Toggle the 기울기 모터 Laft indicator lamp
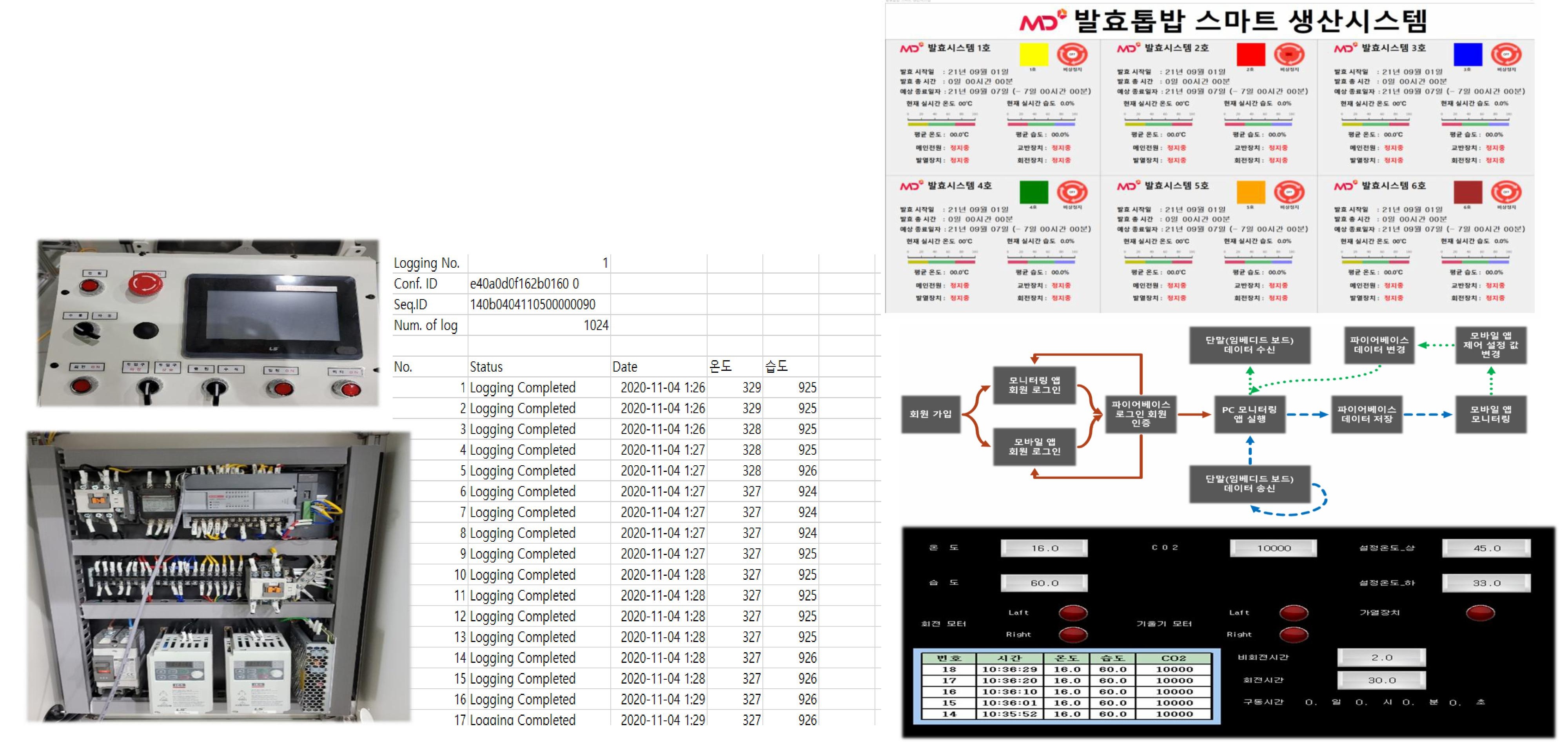The width and height of the screenshot is (1568, 742). [x=1294, y=612]
